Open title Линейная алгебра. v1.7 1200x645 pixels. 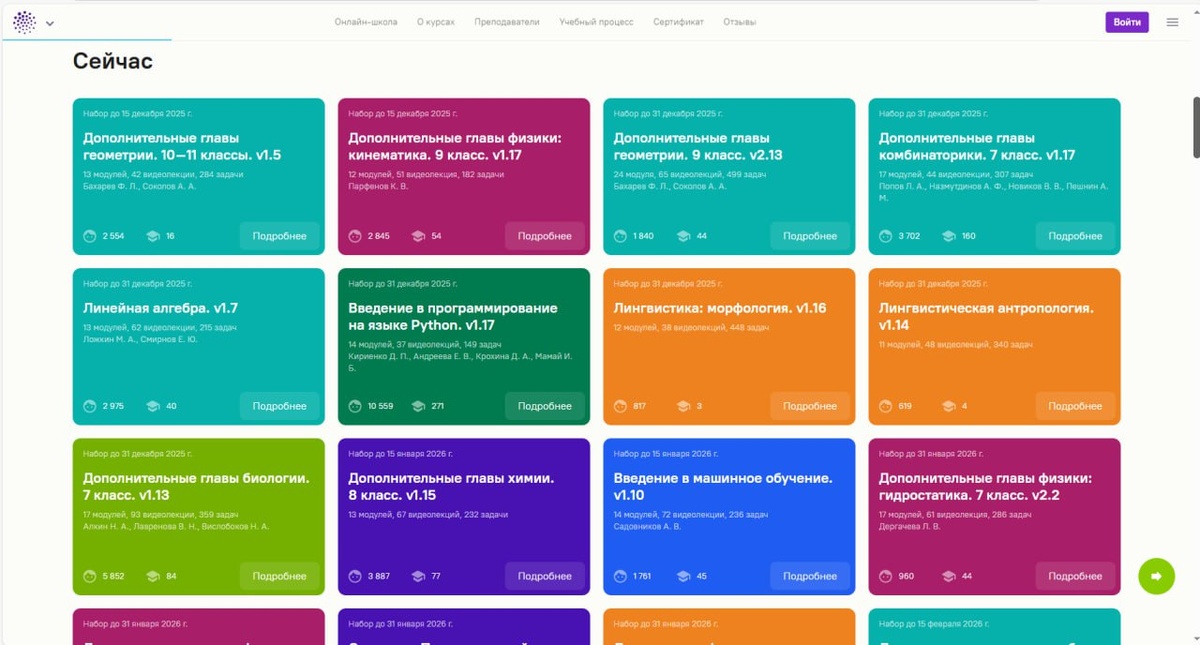pos(160,308)
